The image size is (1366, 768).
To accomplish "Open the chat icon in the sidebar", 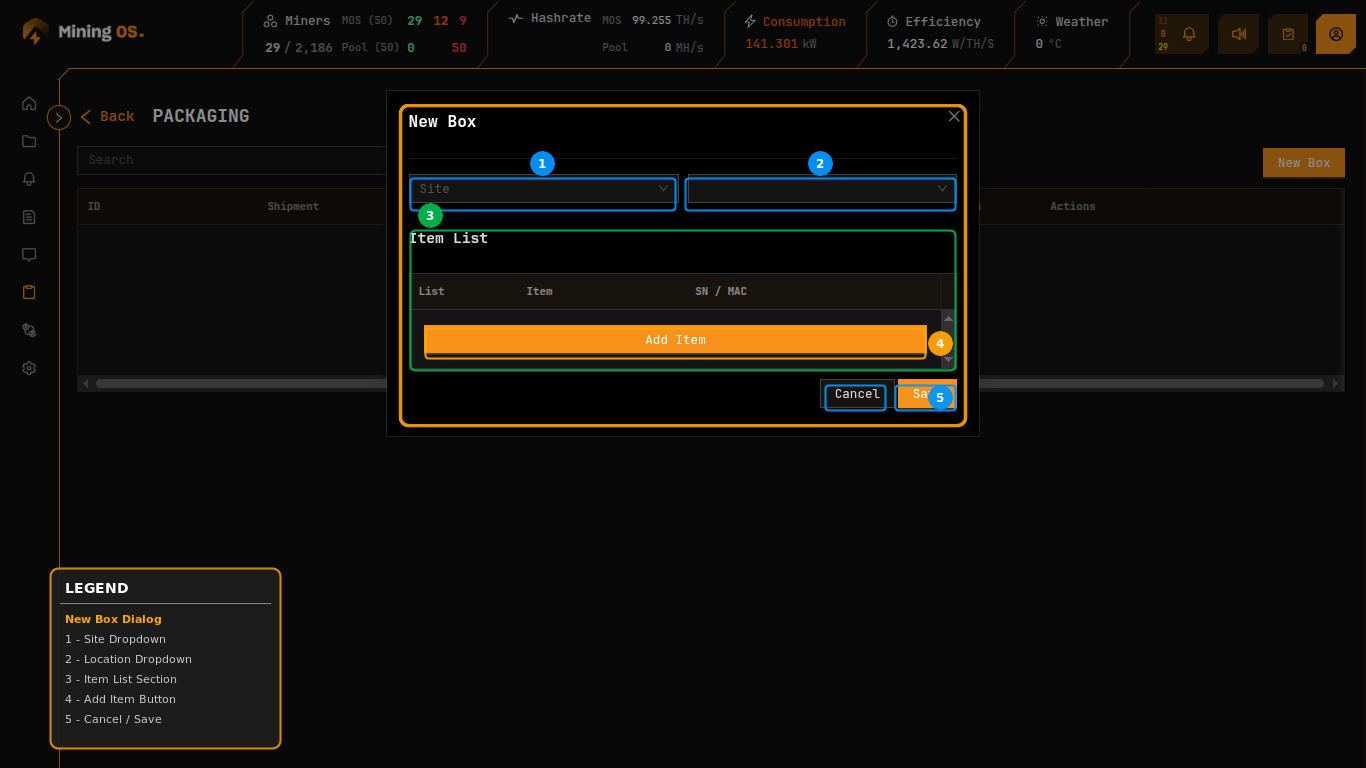I will point(29,255).
